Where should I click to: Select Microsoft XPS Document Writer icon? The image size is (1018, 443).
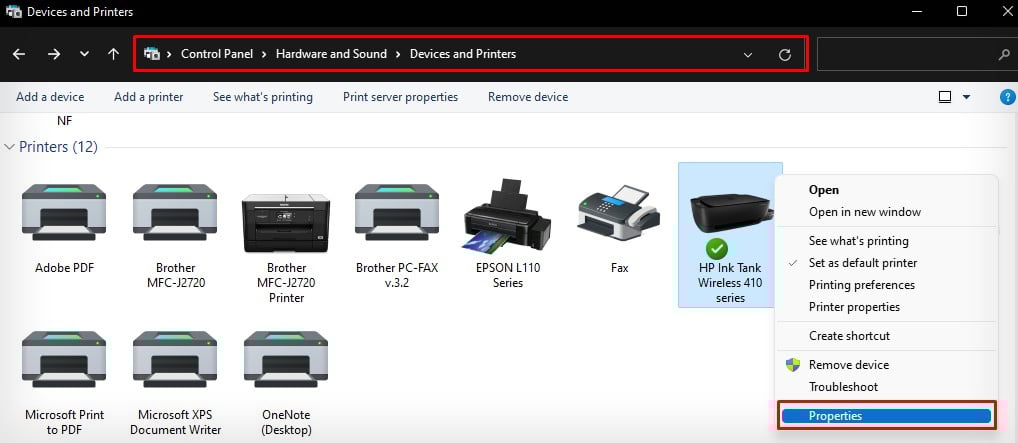coord(175,359)
